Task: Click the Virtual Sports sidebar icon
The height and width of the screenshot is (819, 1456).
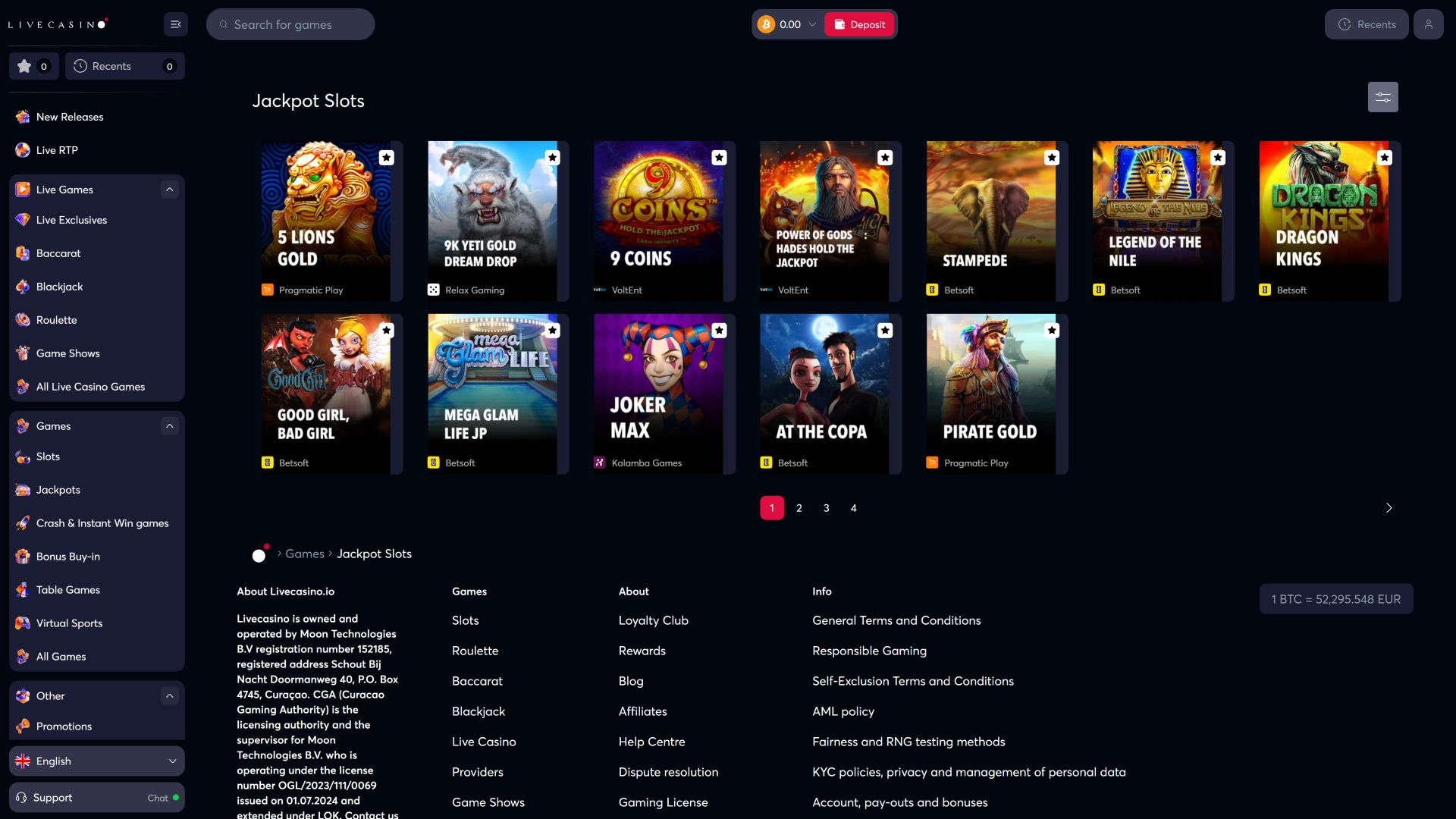Action: coord(23,623)
